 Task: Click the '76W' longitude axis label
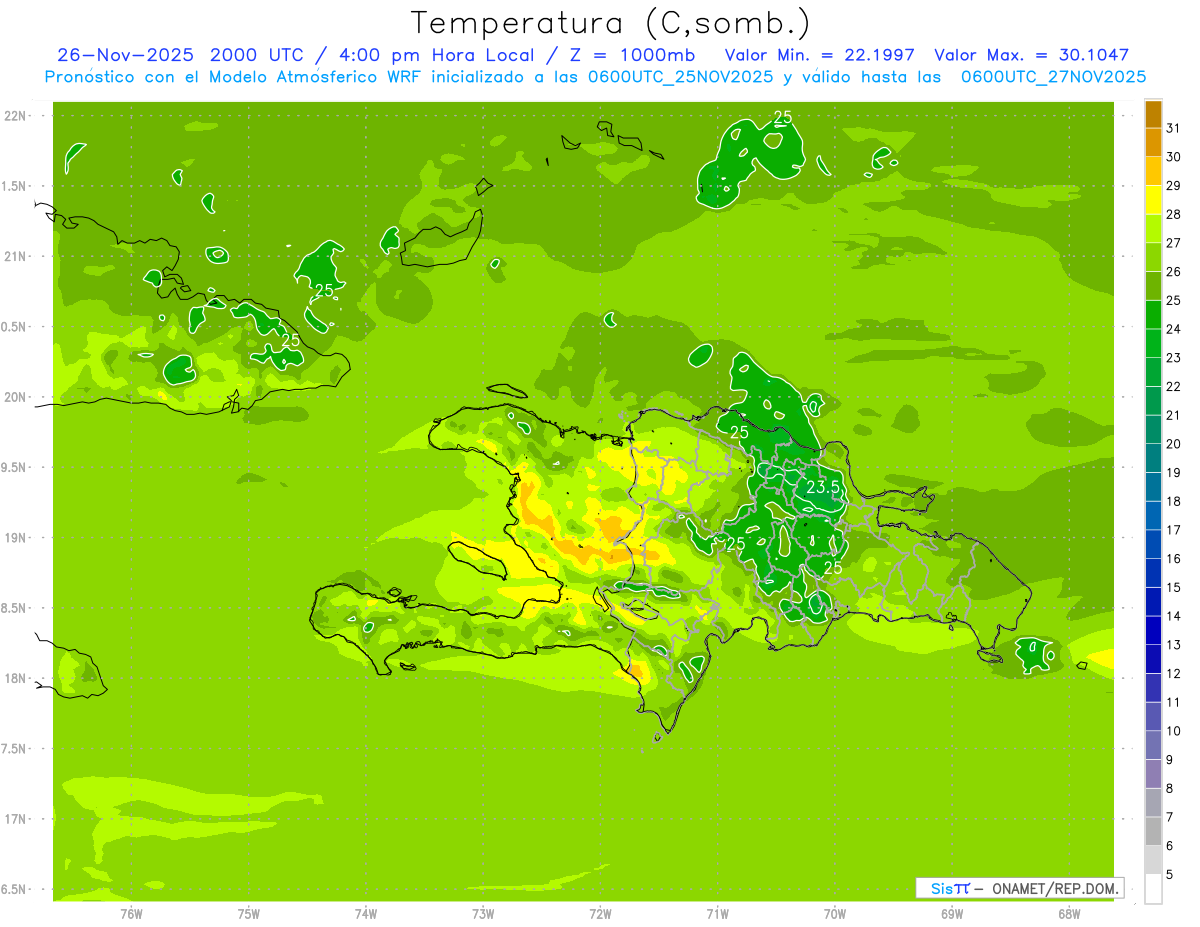click(131, 914)
